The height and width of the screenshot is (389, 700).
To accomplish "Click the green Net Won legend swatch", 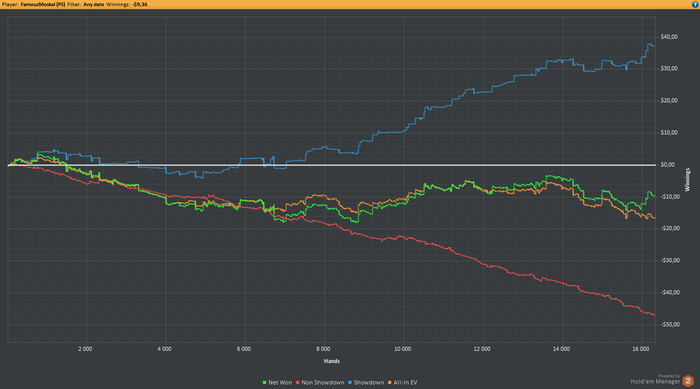I will [x=265, y=383].
